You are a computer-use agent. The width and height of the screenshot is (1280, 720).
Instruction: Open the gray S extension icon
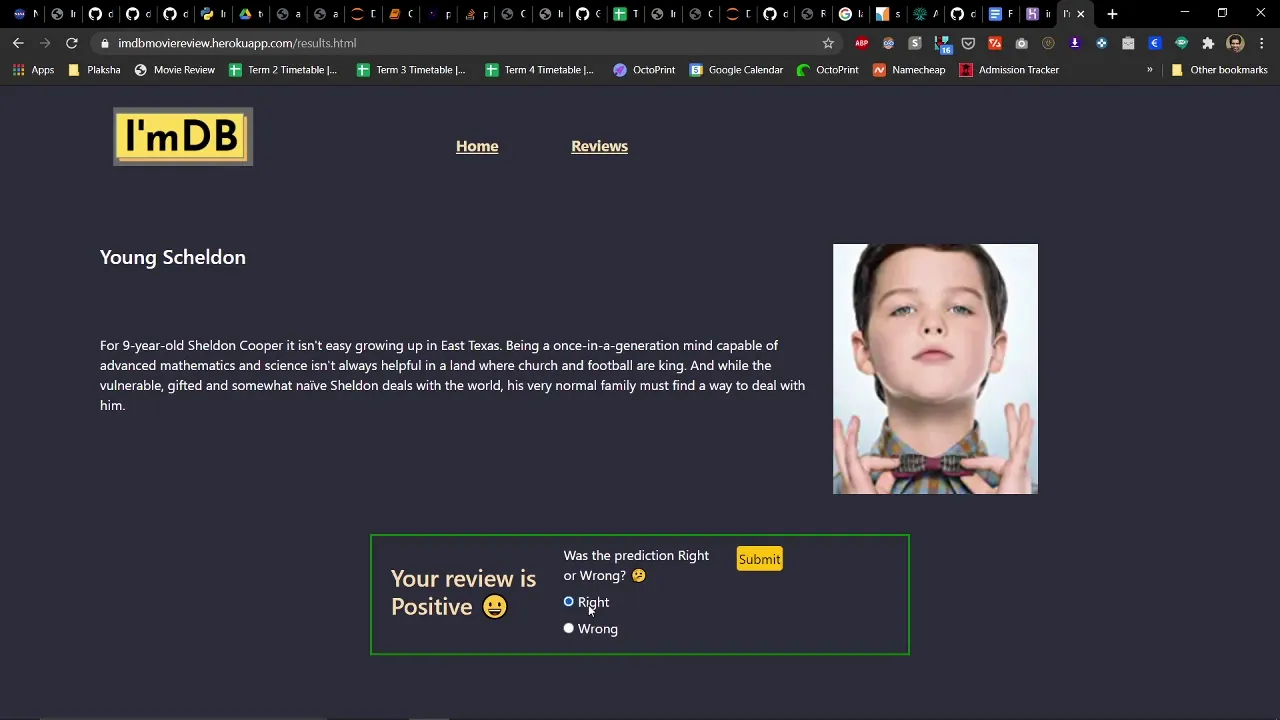coord(915,43)
